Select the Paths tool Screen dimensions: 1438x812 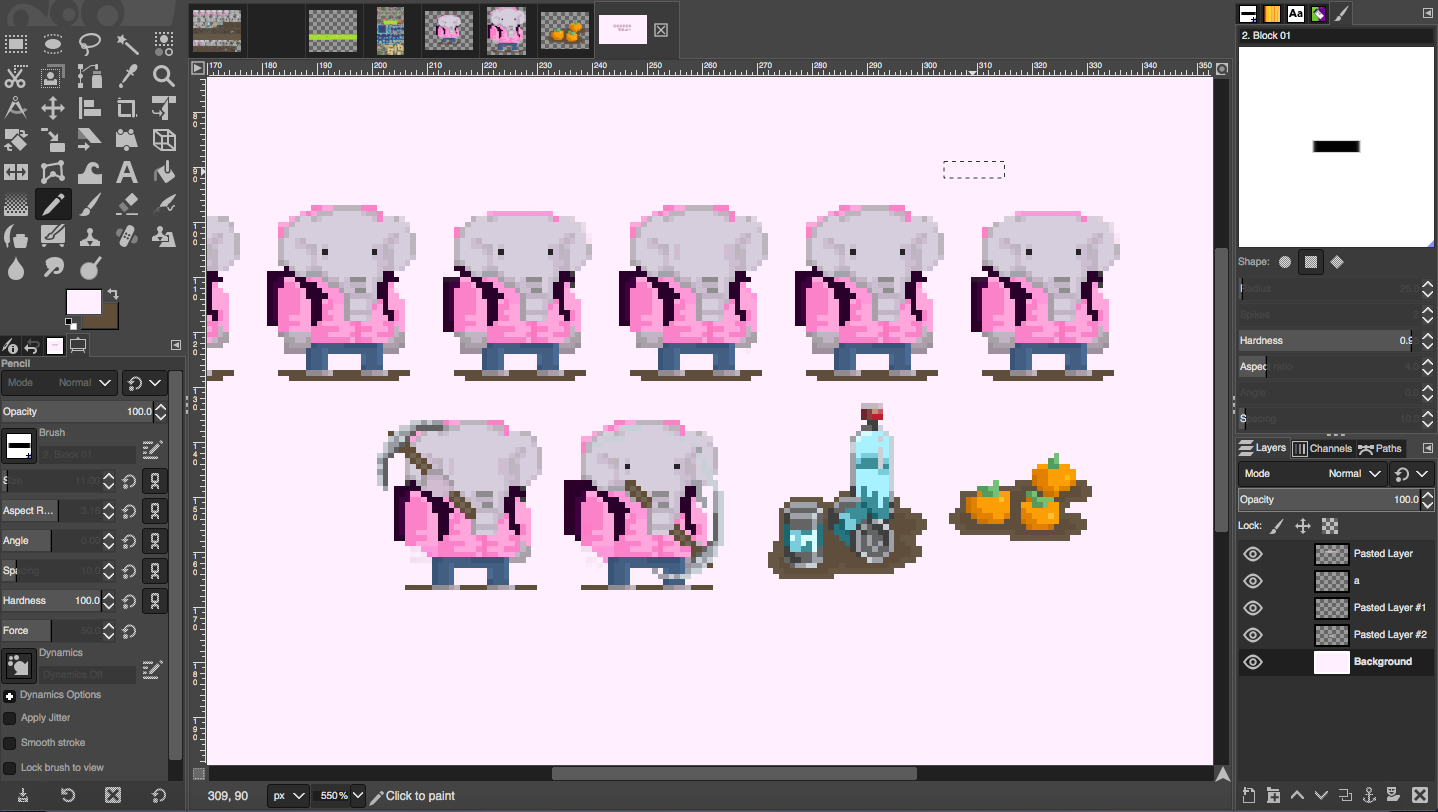pyautogui.click(x=90, y=76)
